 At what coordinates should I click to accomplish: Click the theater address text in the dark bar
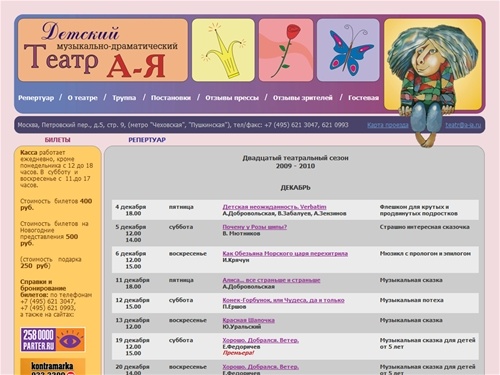coord(183,125)
